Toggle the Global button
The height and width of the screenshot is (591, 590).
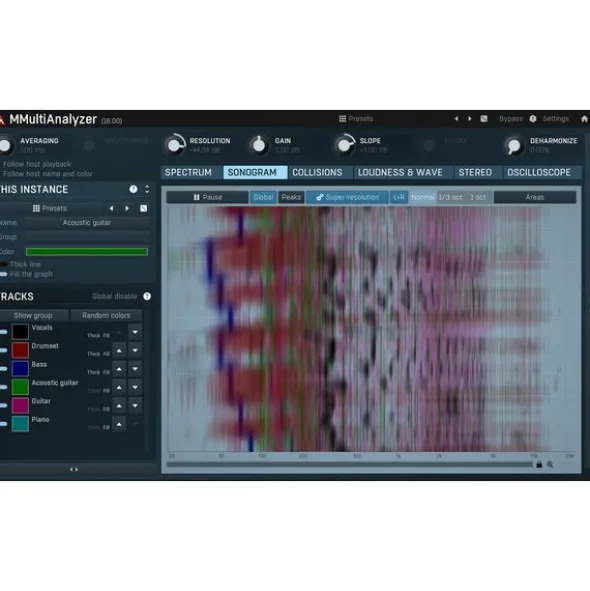coord(263,197)
